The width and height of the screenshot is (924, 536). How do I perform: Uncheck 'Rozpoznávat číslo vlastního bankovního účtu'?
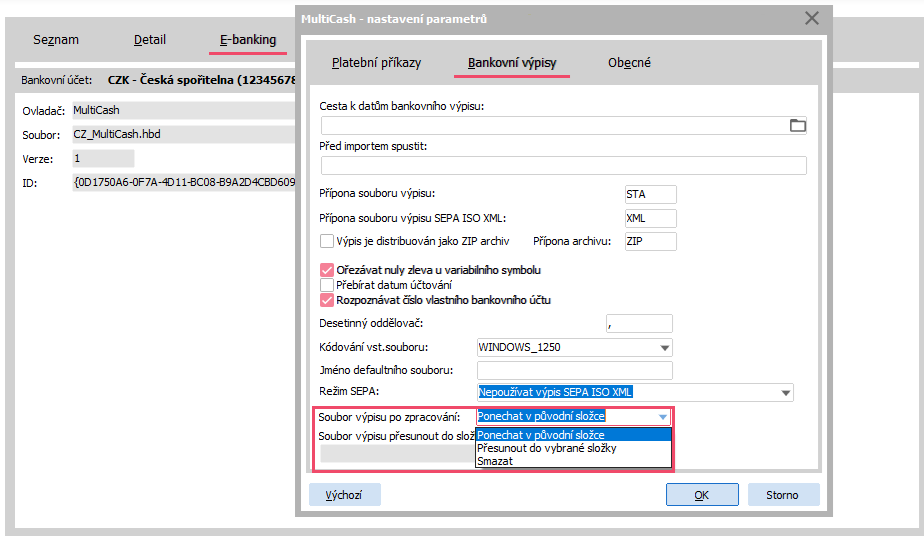point(326,300)
